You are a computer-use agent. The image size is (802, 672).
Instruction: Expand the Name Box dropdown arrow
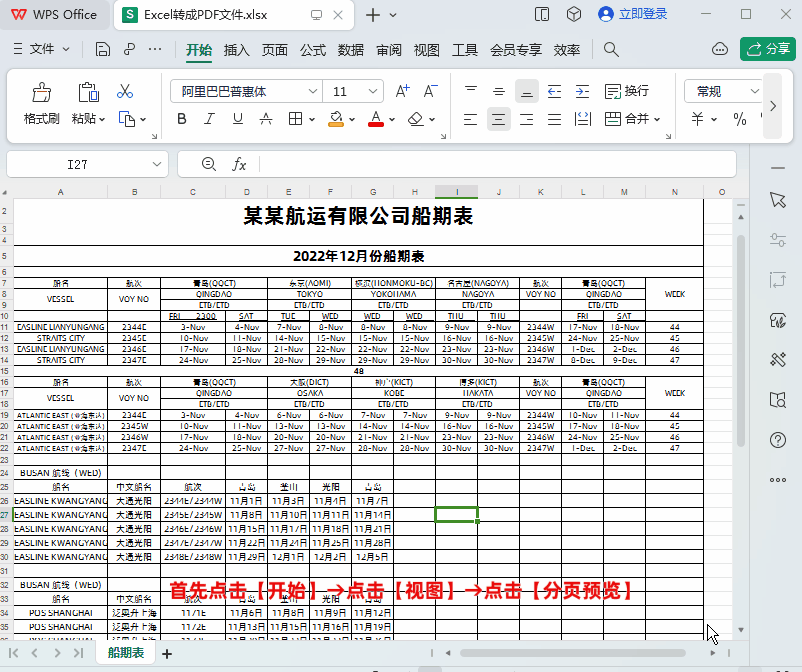157,164
